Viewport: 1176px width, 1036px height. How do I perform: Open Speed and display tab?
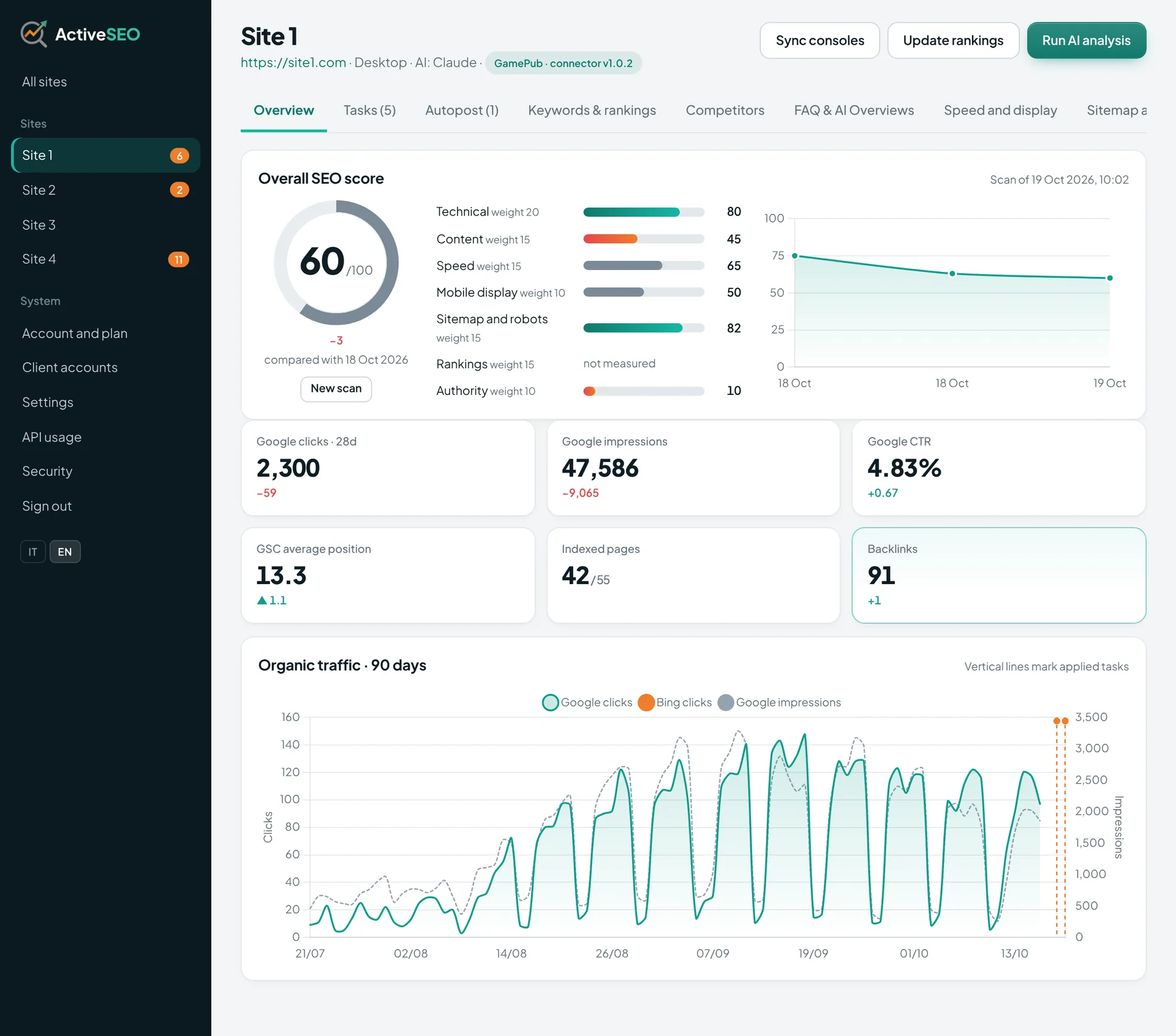tap(1000, 110)
